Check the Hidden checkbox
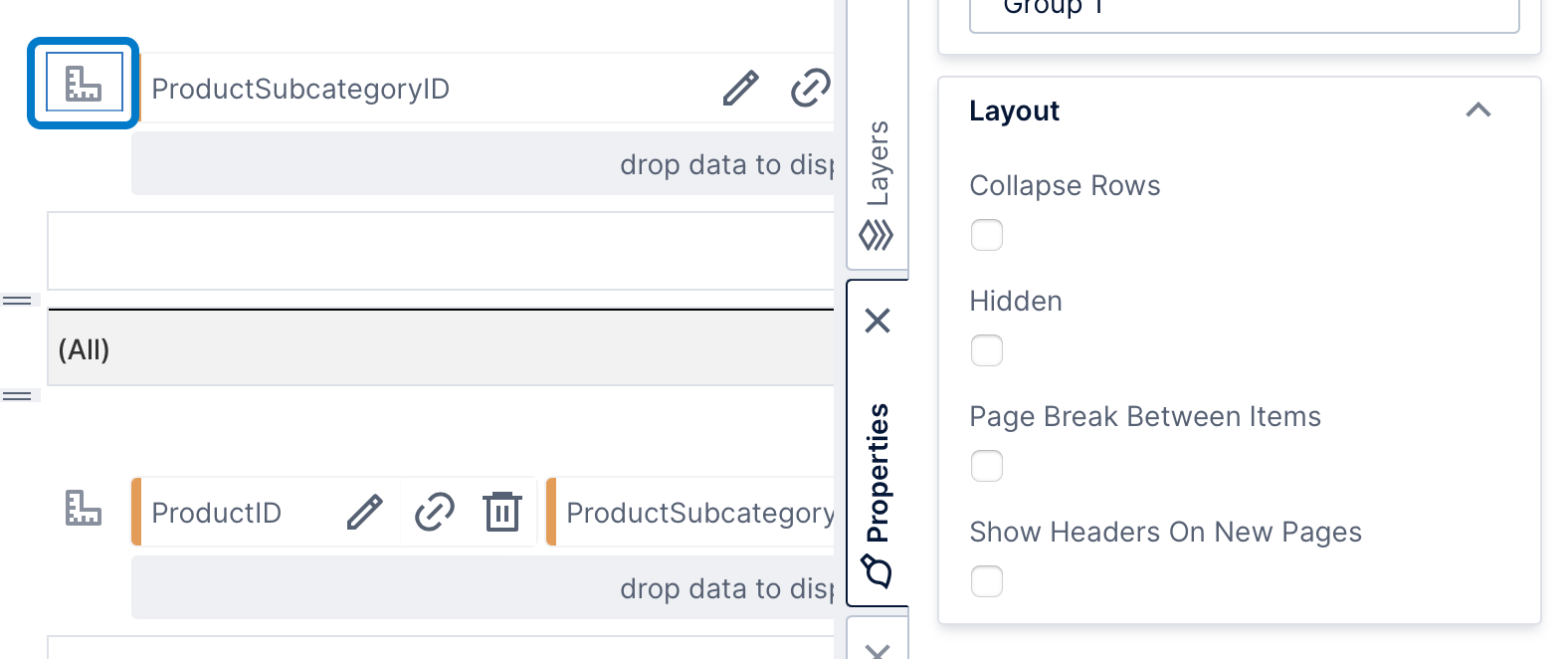Image resolution: width=1568 pixels, height=659 pixels. (986, 350)
